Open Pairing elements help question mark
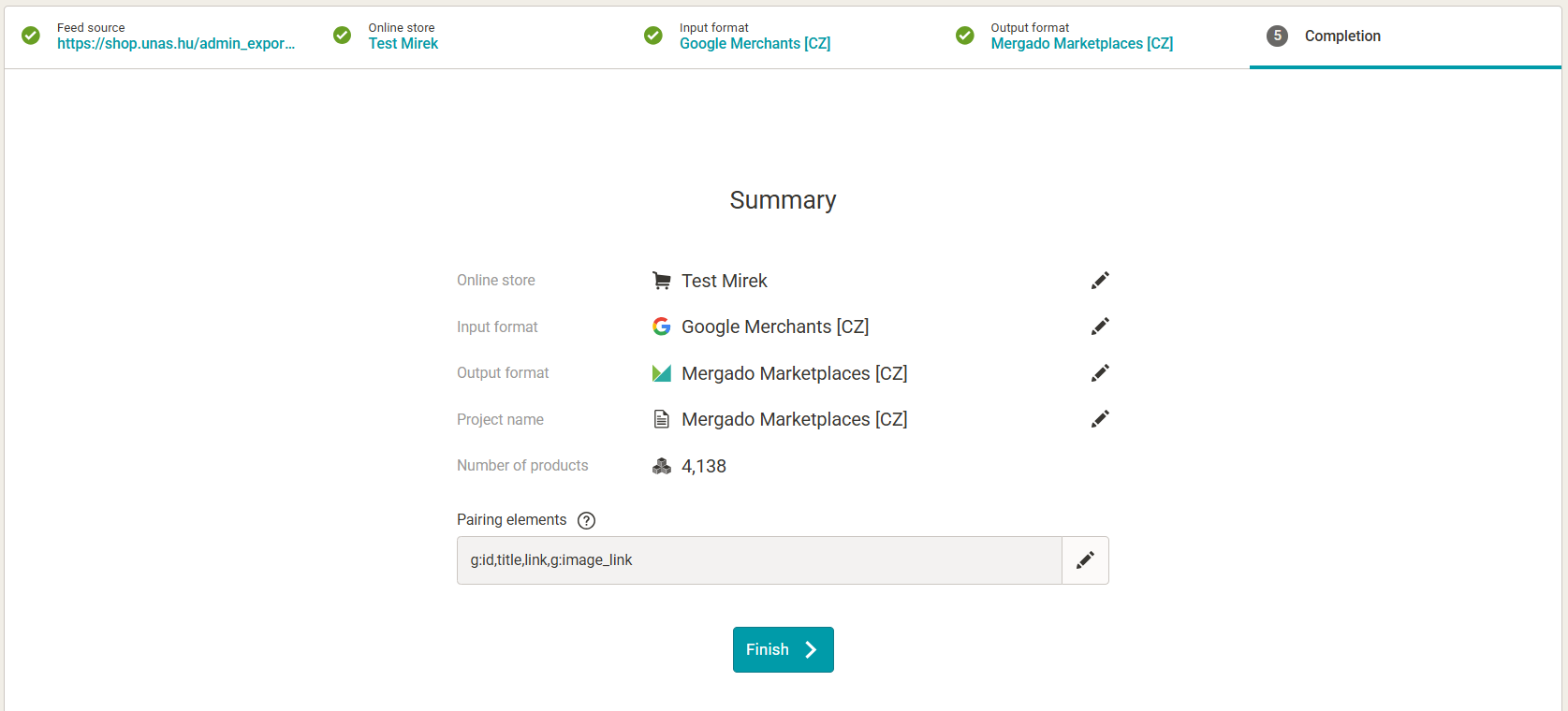Screen dimensions: 1568x711 (586, 521)
